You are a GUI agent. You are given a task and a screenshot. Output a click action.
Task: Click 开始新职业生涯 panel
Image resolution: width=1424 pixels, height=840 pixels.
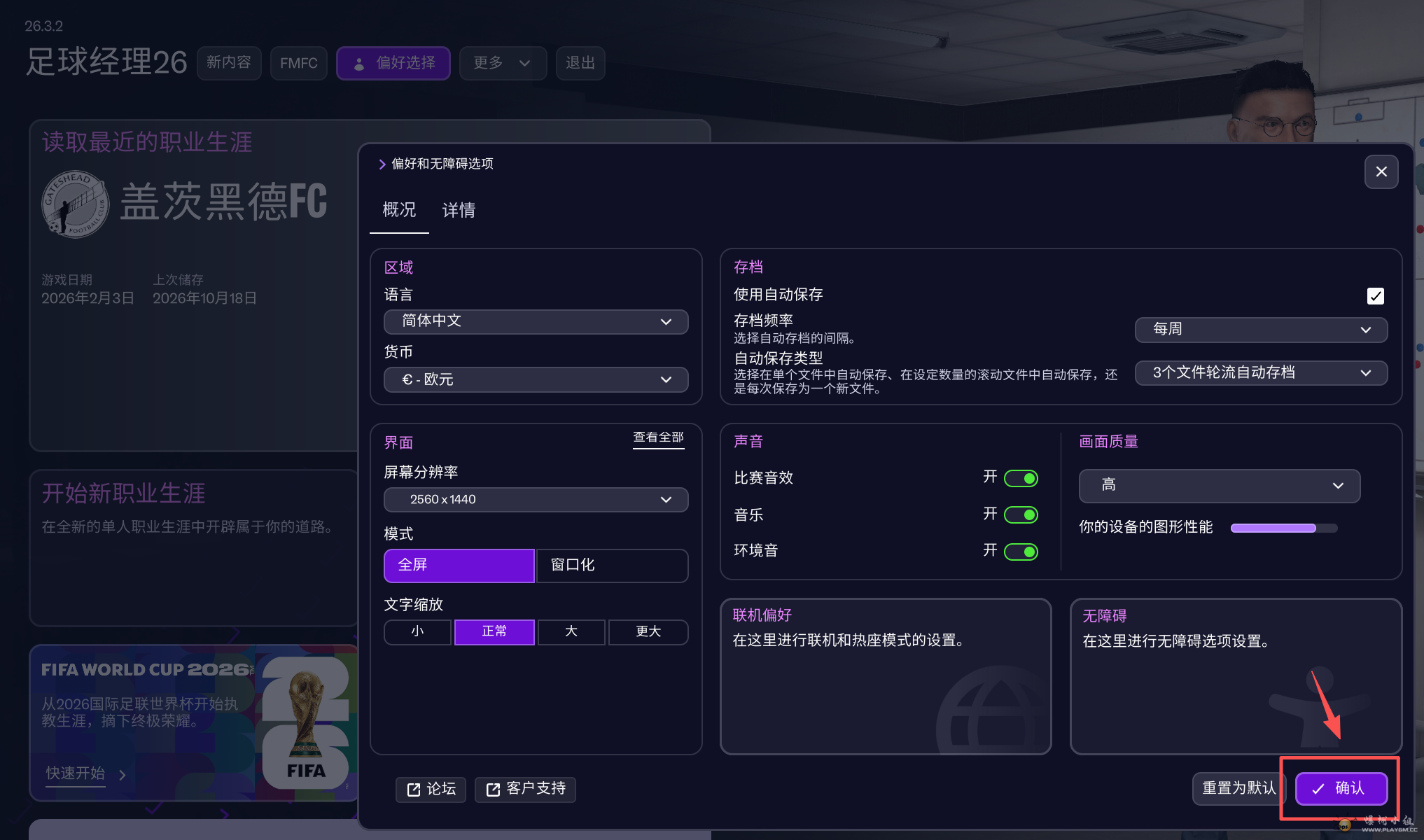click(193, 547)
